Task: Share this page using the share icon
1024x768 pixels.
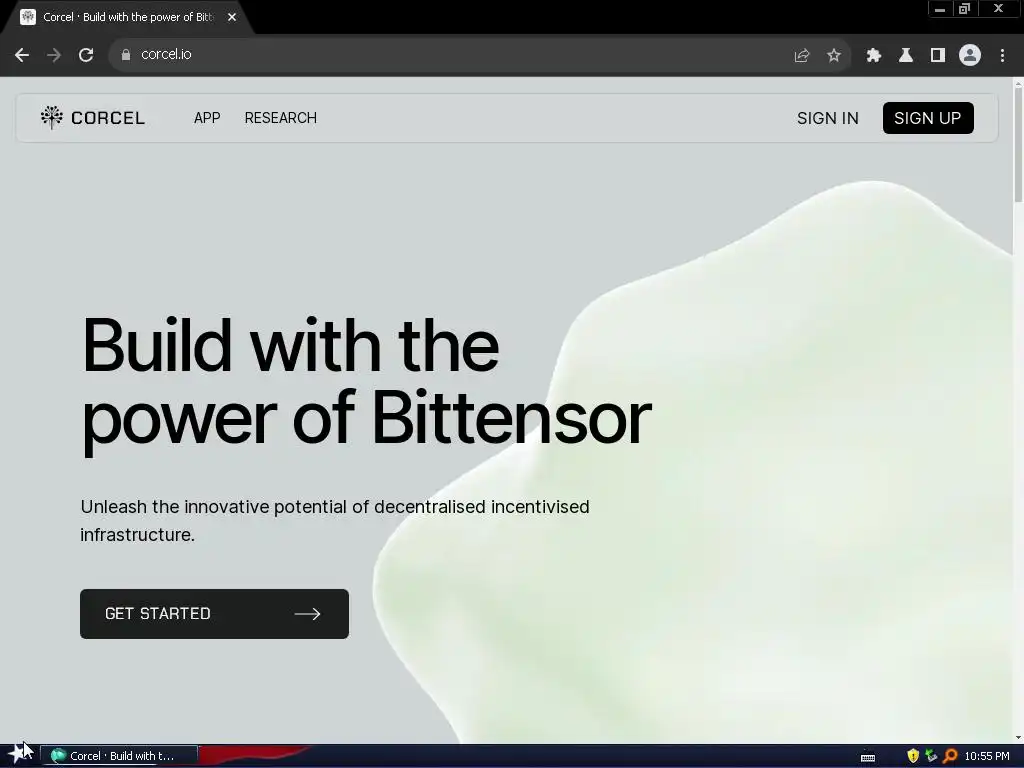Action: (x=802, y=56)
